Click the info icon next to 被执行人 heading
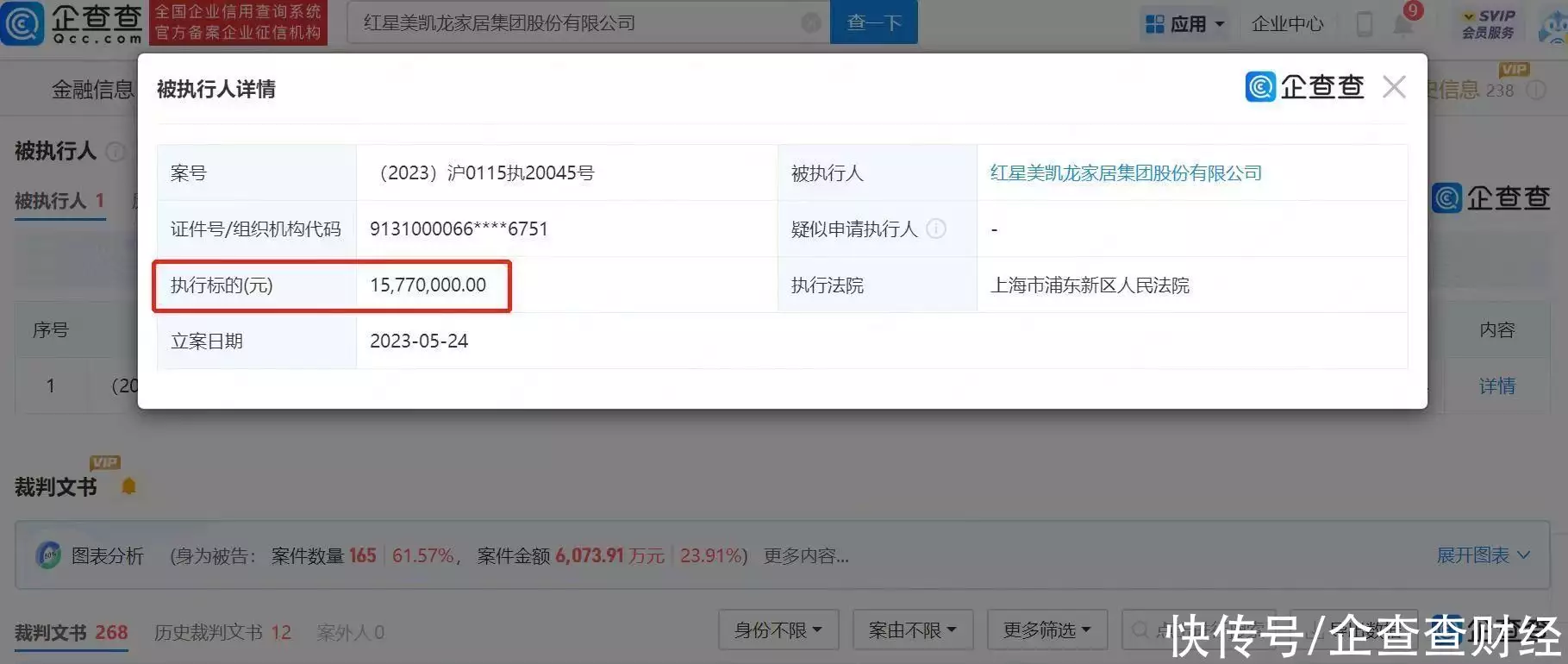The image size is (1568, 664). click(x=115, y=152)
